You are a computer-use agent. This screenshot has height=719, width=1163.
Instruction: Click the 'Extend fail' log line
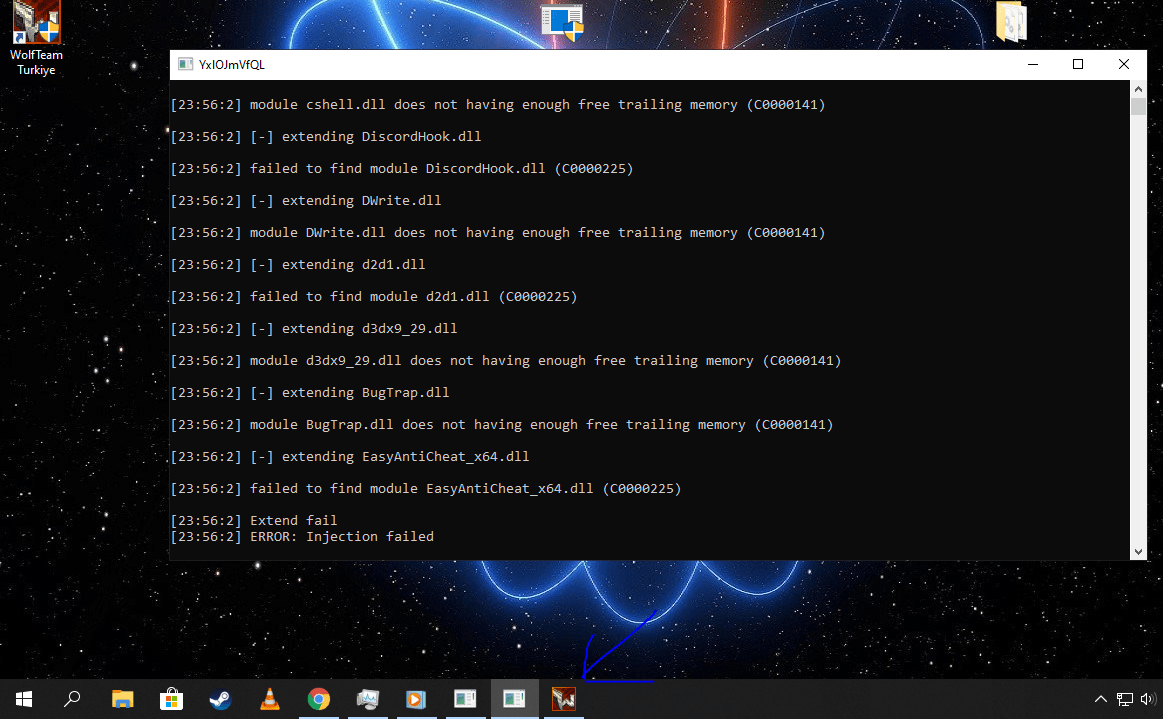click(254, 520)
